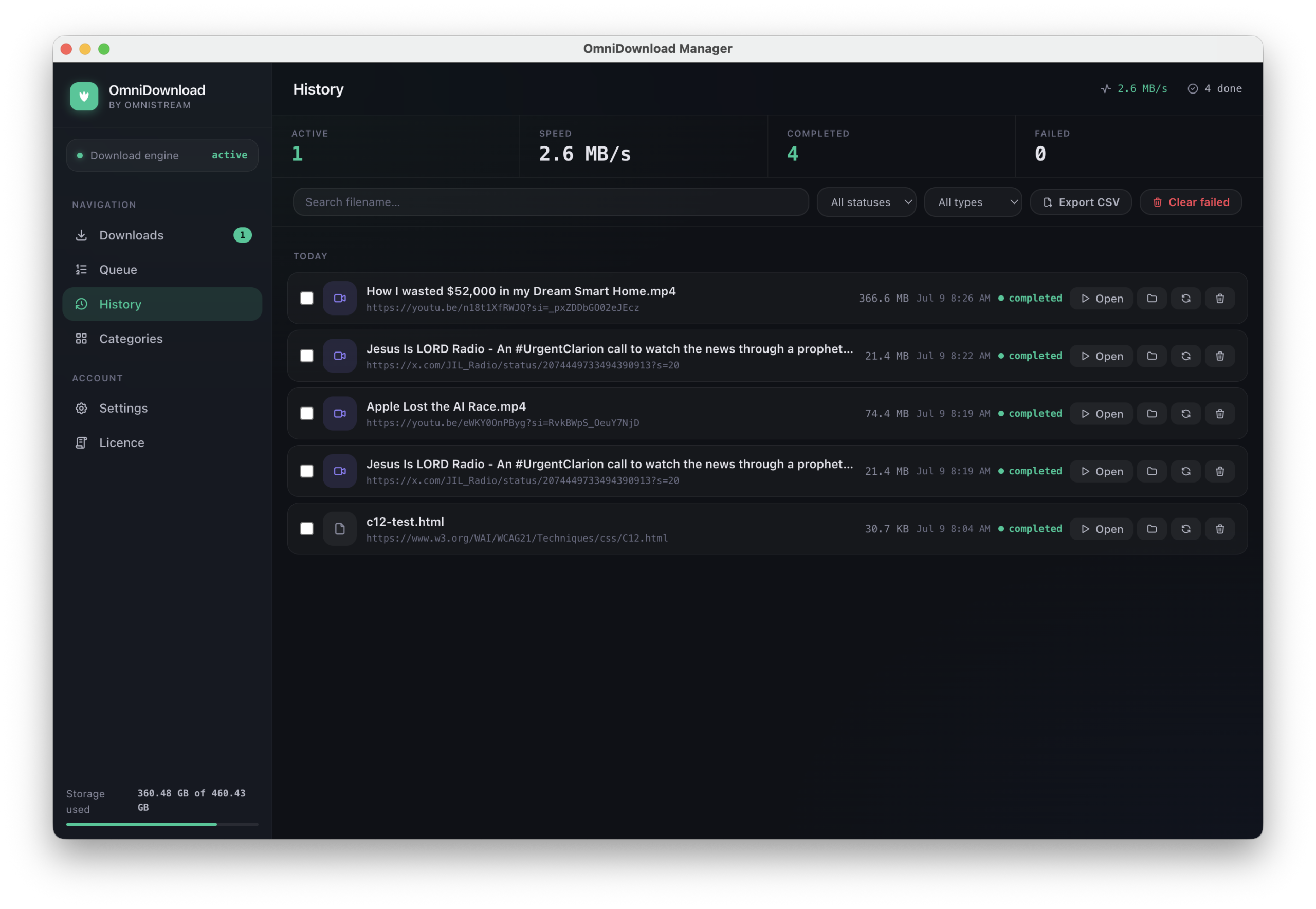Click document icon of c12-test.html
1316x909 pixels.
coord(340,529)
